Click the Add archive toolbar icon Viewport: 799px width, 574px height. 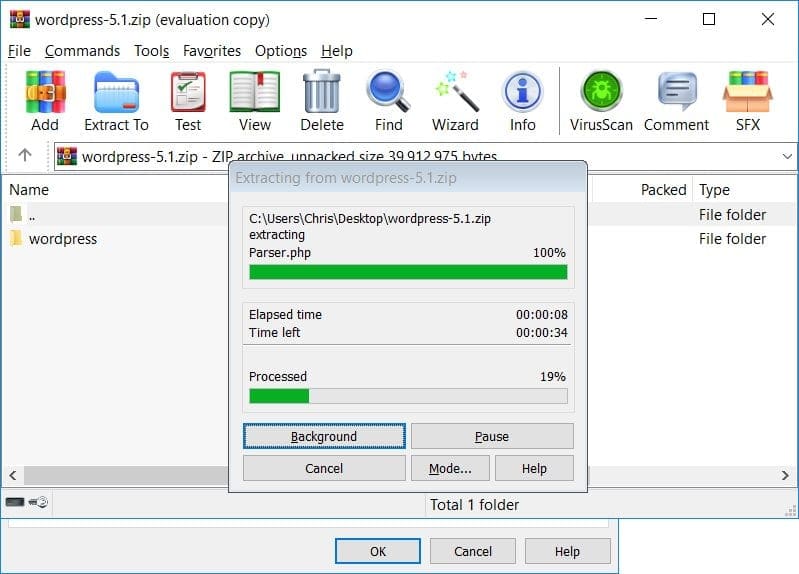(x=45, y=92)
